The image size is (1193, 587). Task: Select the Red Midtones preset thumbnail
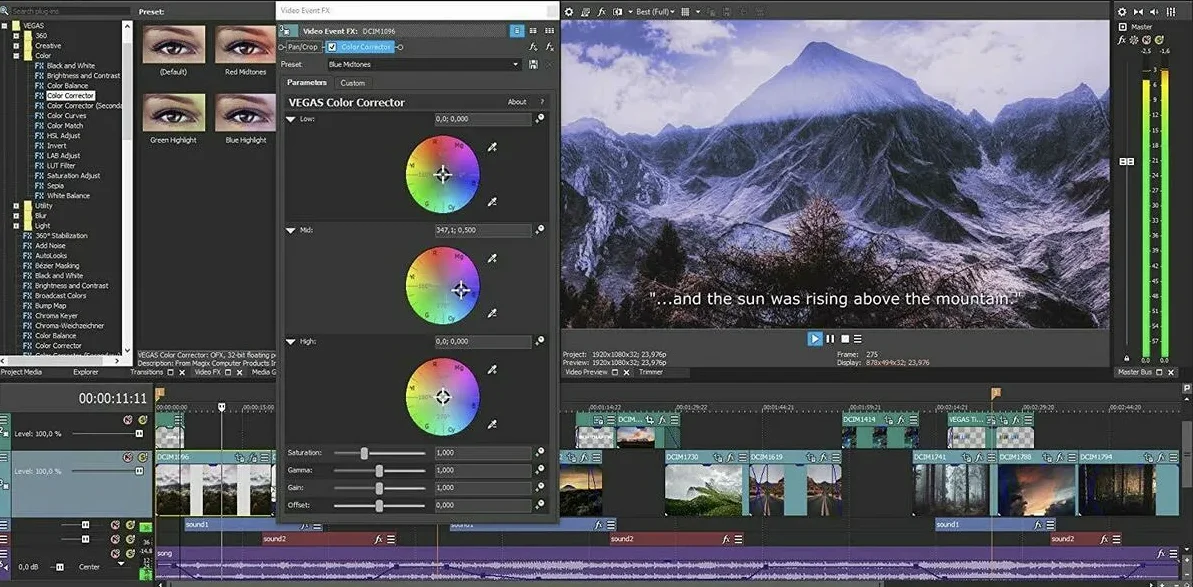[x=245, y=45]
